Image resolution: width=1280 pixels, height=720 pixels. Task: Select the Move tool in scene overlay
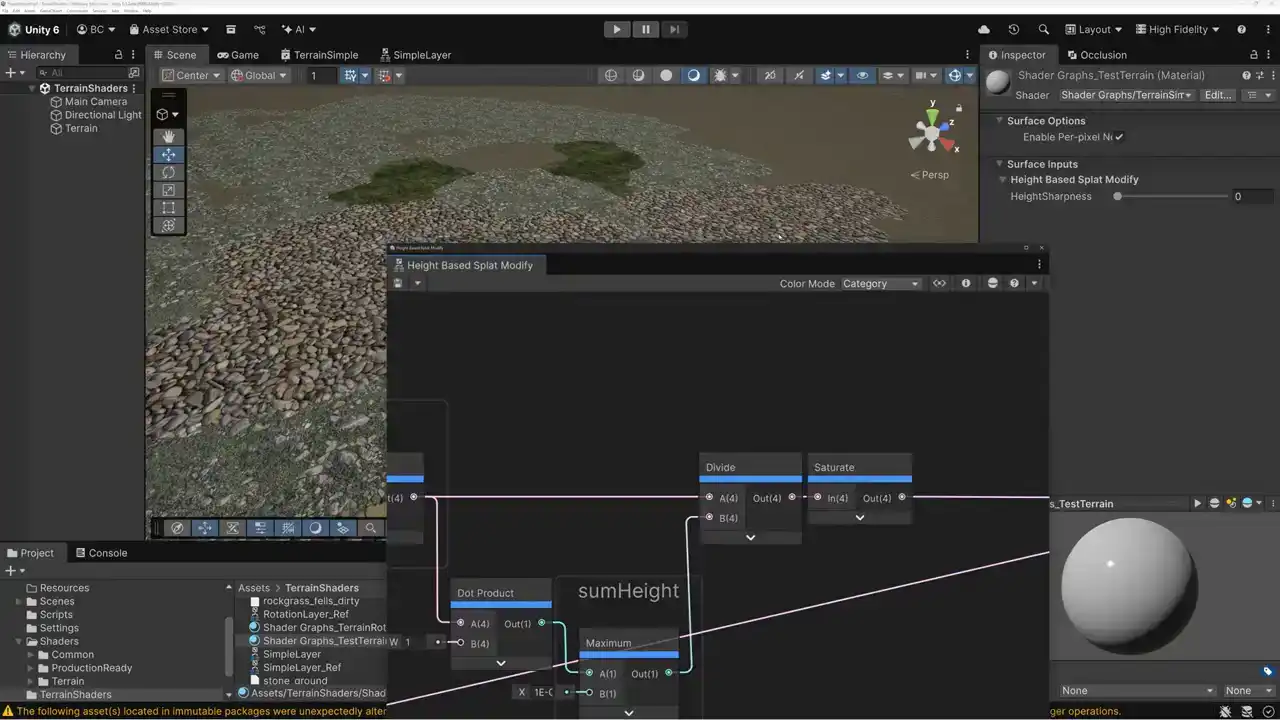[168, 154]
